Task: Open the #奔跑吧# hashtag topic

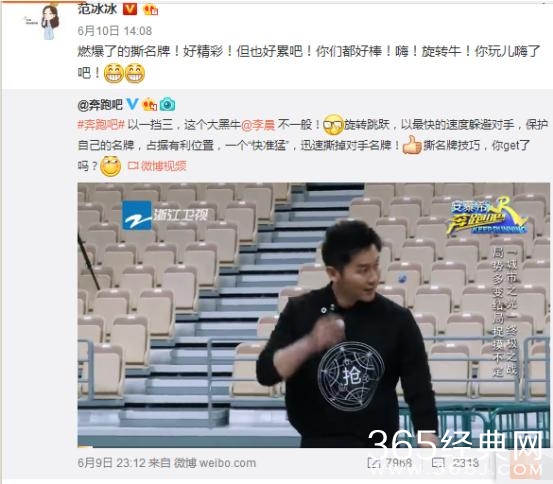Action: [101, 125]
